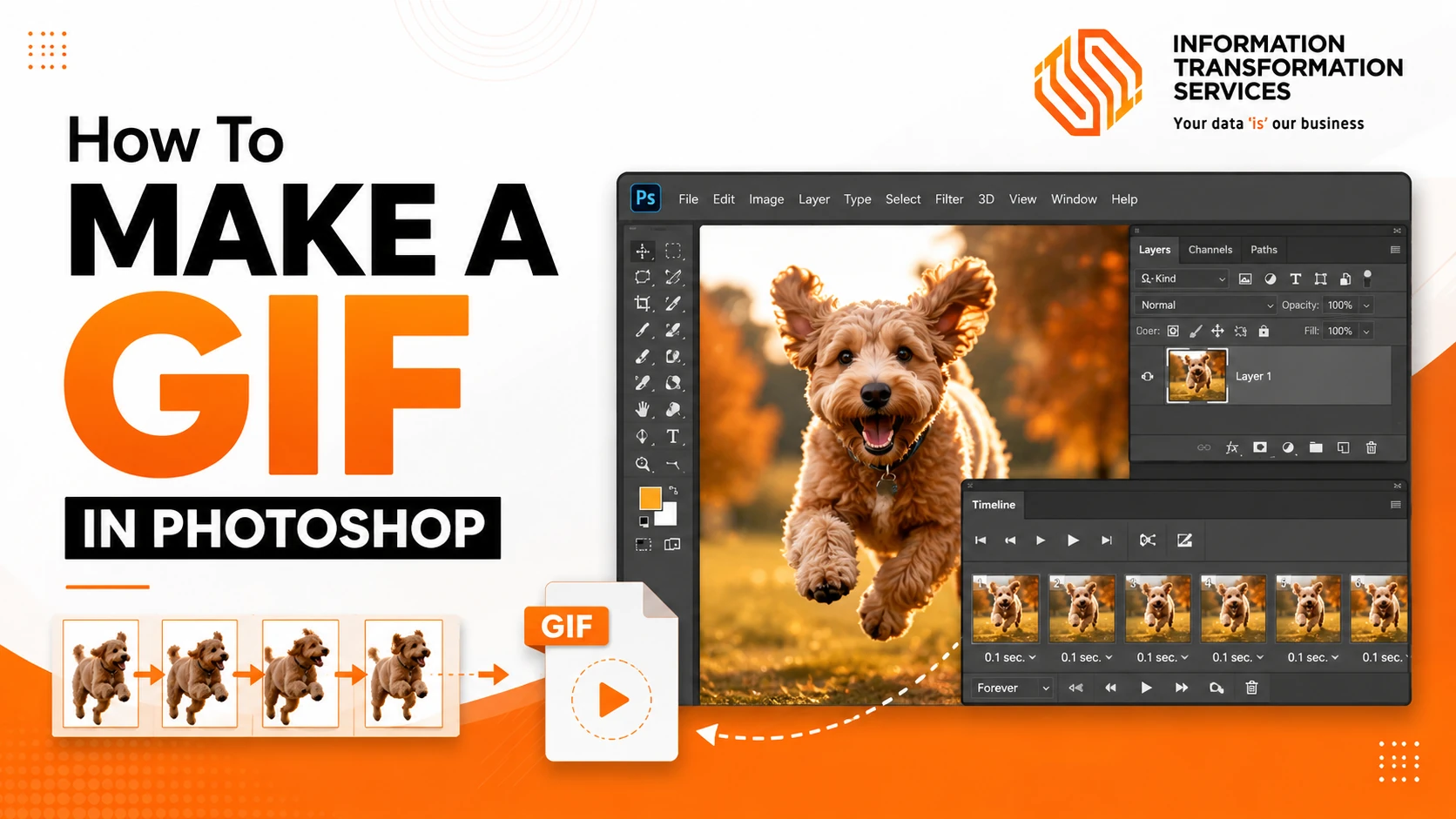Screen dimensions: 1456x819
Task: Click the fast-forward double arrow button
Action: 1182,688
